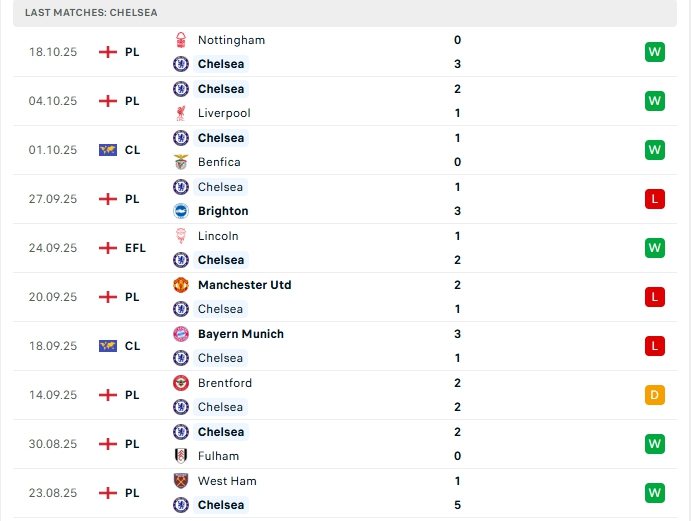Screen dimensions: 691x521
Task: Click the Manchester Utd club crest
Action: [x=181, y=285]
